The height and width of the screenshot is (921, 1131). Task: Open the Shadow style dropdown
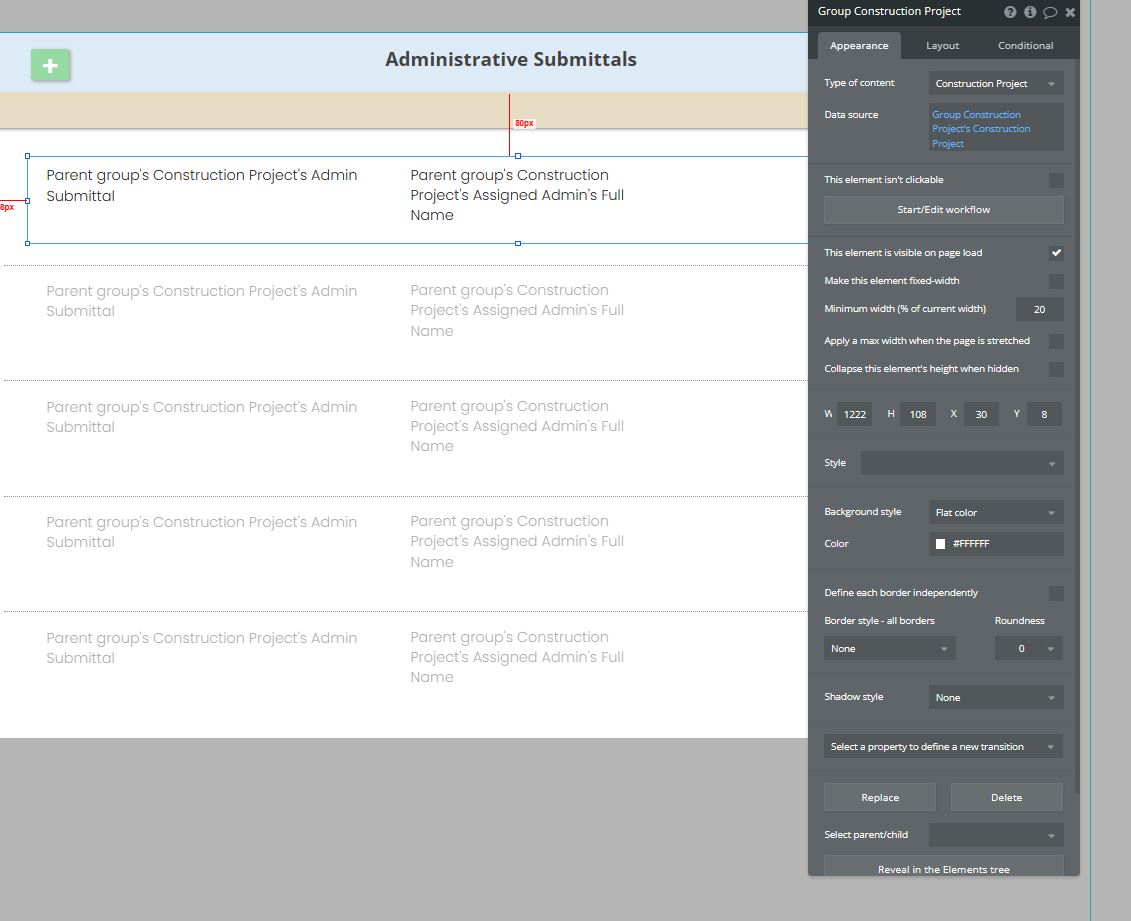coord(995,697)
